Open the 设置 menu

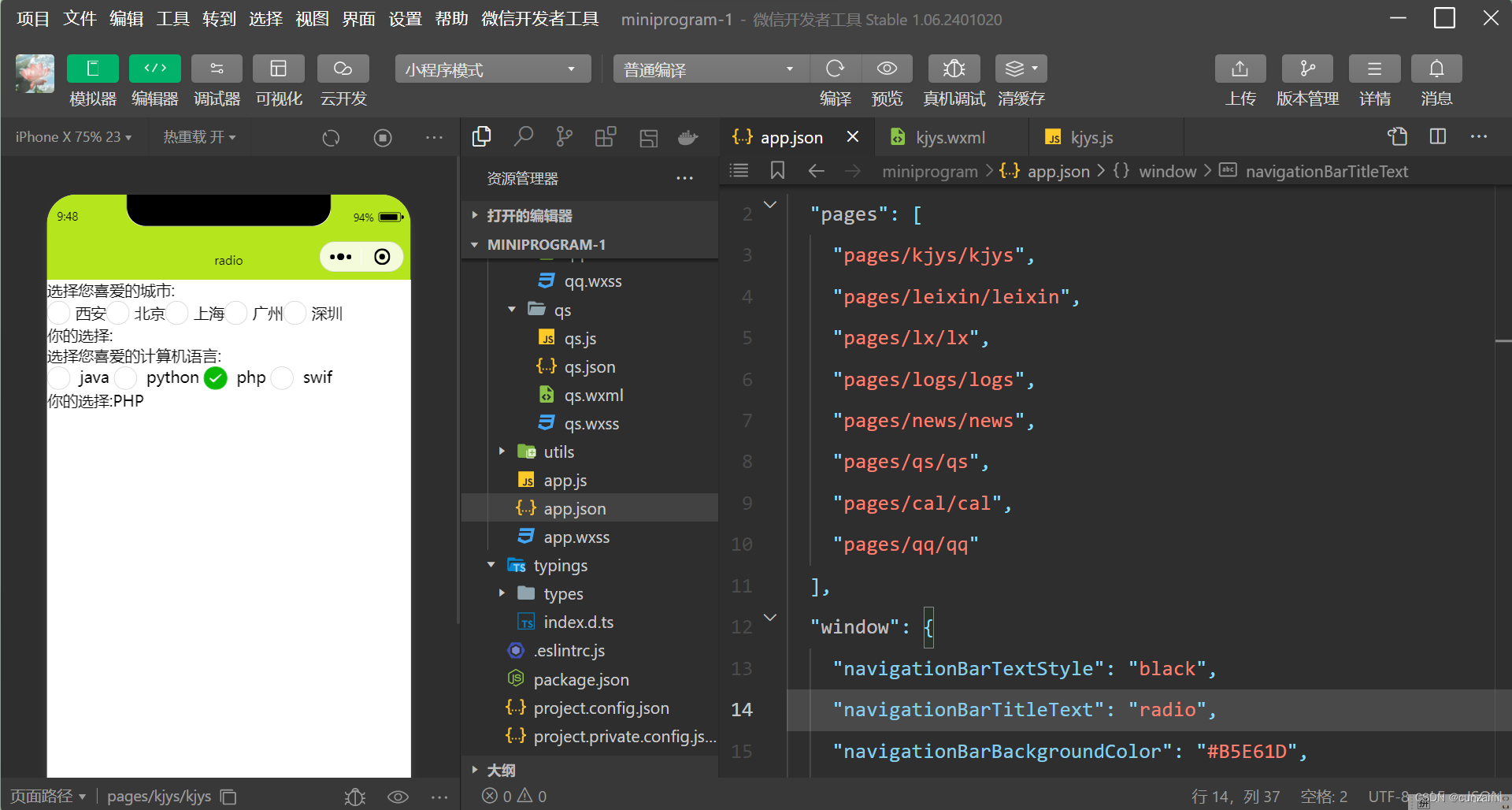pos(405,19)
